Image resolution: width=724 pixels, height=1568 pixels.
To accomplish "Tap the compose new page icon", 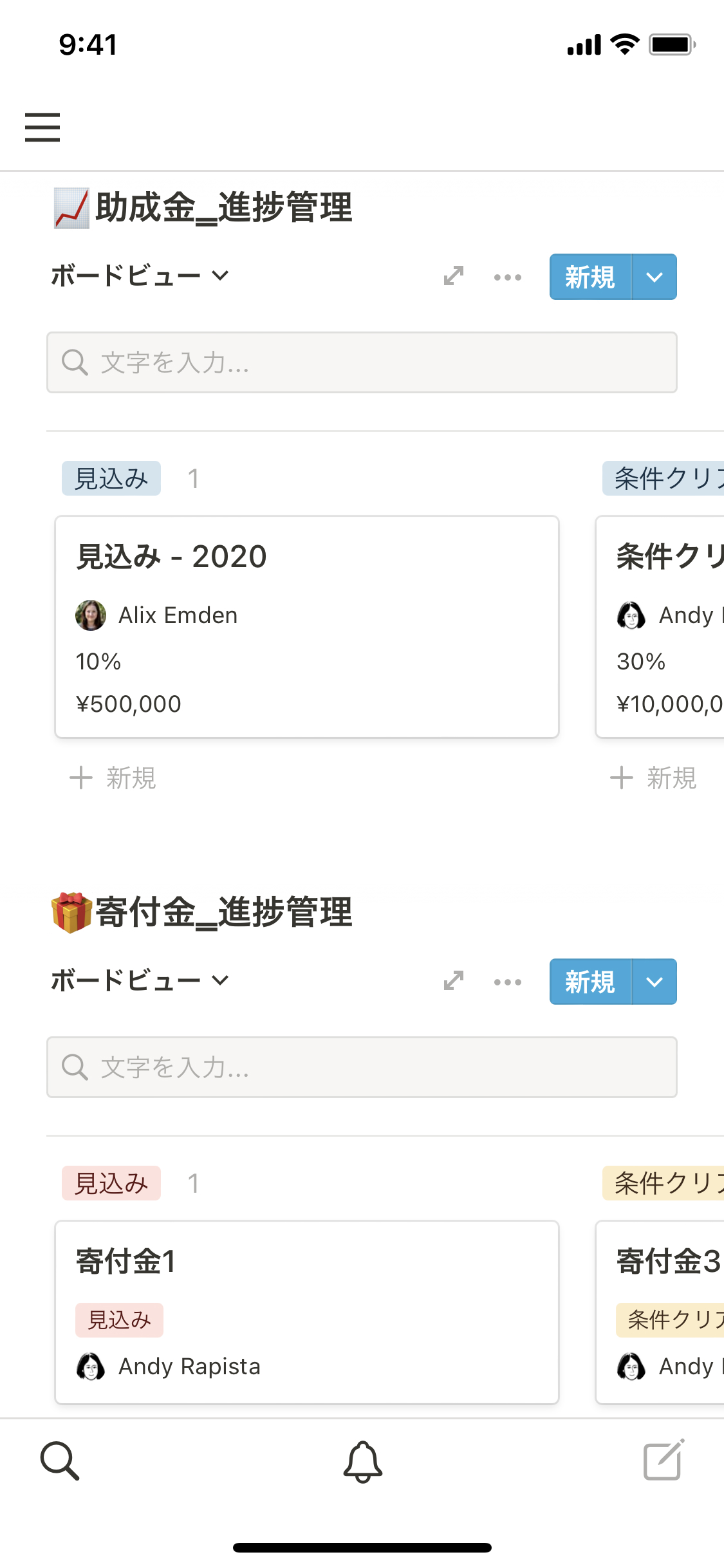I will (x=664, y=1461).
